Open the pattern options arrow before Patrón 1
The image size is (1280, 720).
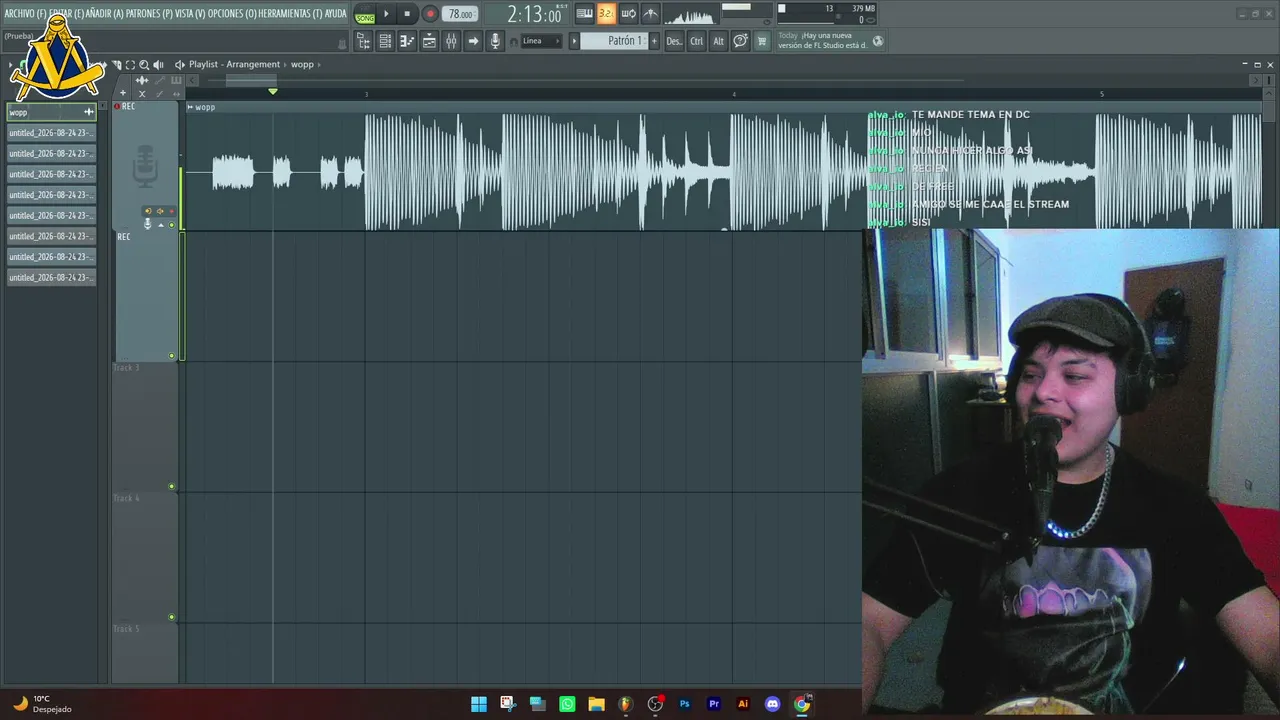click(574, 41)
